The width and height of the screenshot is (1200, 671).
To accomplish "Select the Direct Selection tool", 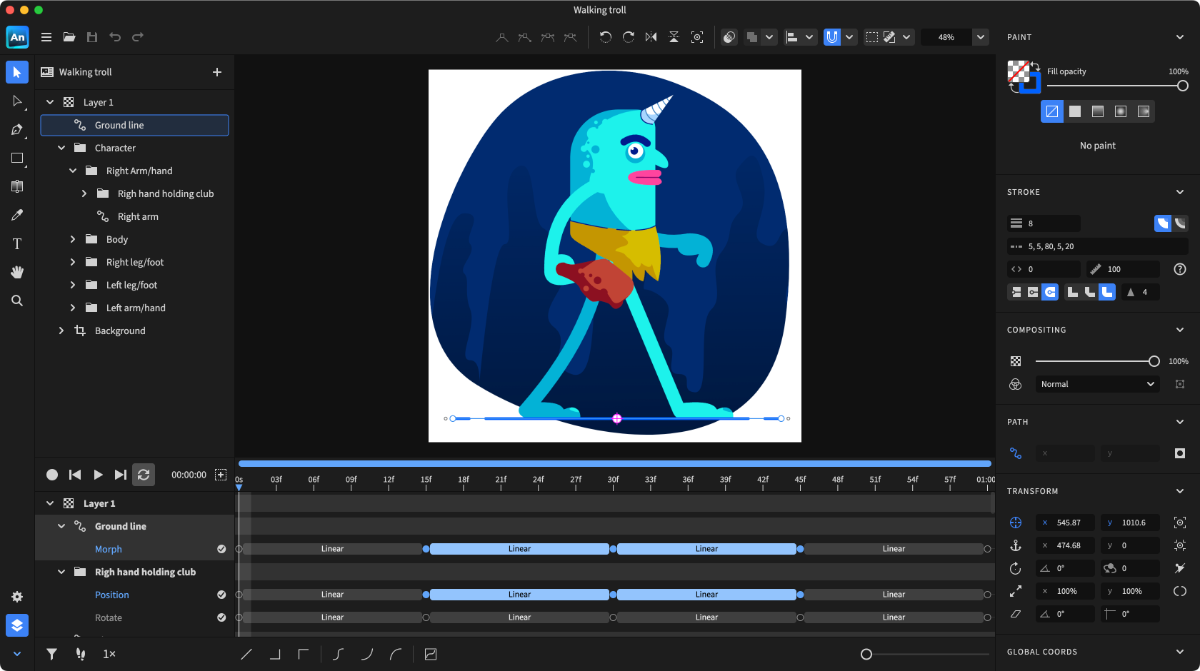I will point(17,101).
